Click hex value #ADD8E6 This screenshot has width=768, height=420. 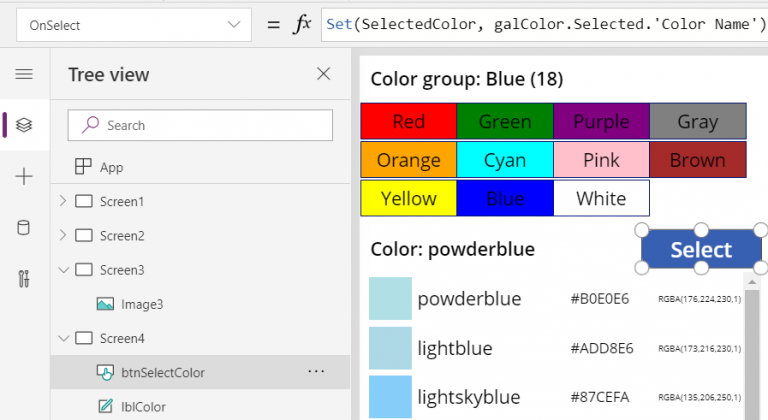tap(602, 348)
